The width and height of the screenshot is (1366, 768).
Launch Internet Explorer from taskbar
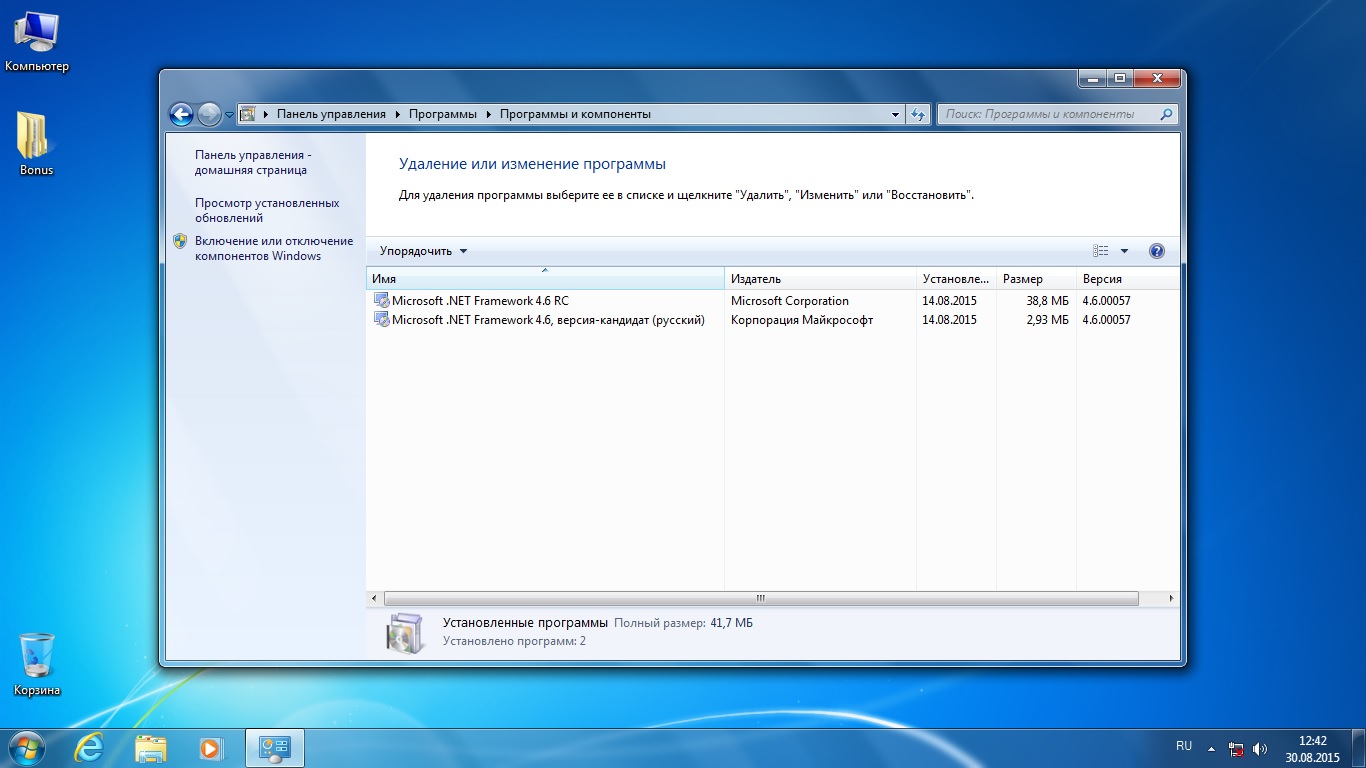[90, 748]
